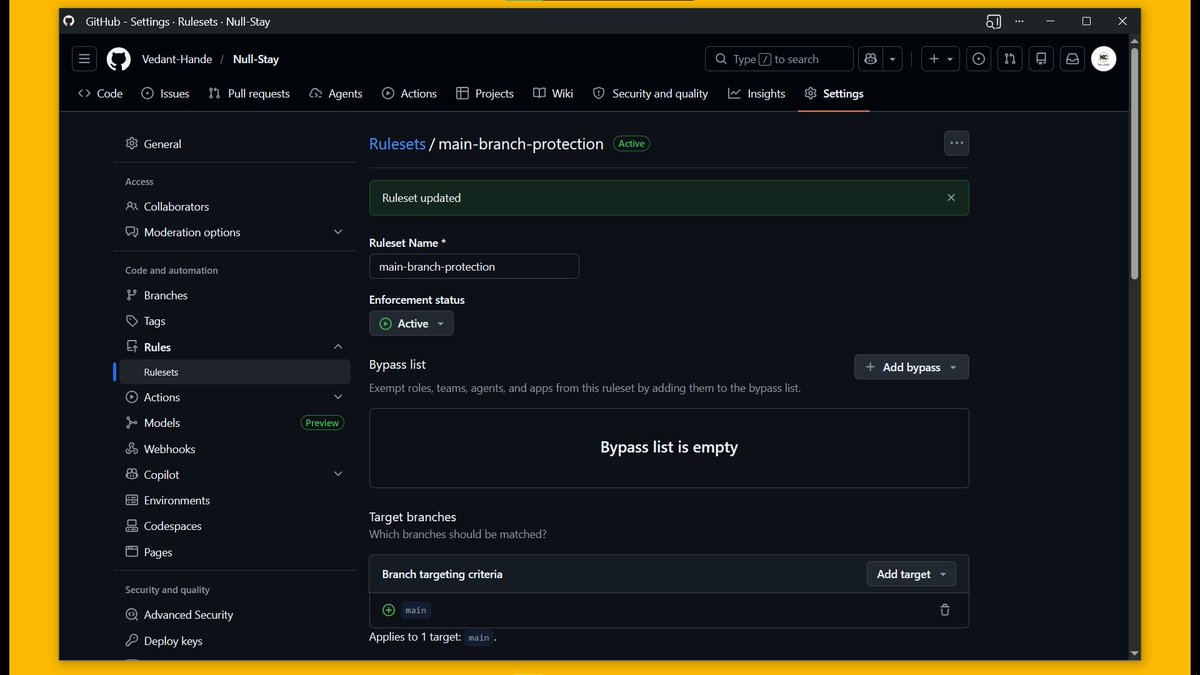Click the Preview badge next to Models
Screen dimensions: 1200x675
click(x=322, y=423)
